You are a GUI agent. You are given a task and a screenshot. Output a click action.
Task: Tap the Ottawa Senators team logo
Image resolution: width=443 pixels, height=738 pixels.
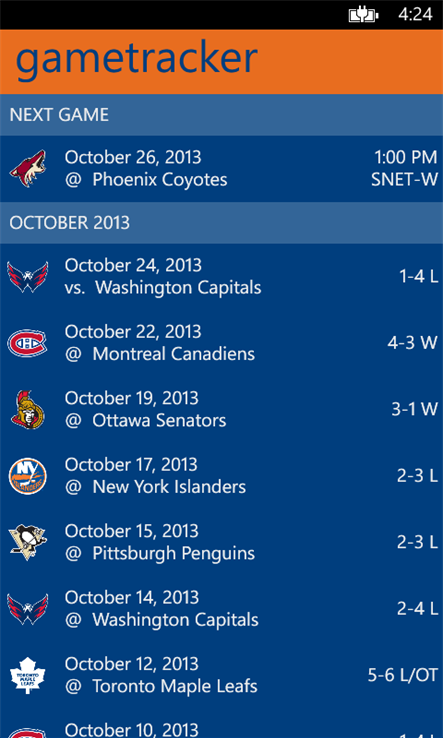point(28,409)
